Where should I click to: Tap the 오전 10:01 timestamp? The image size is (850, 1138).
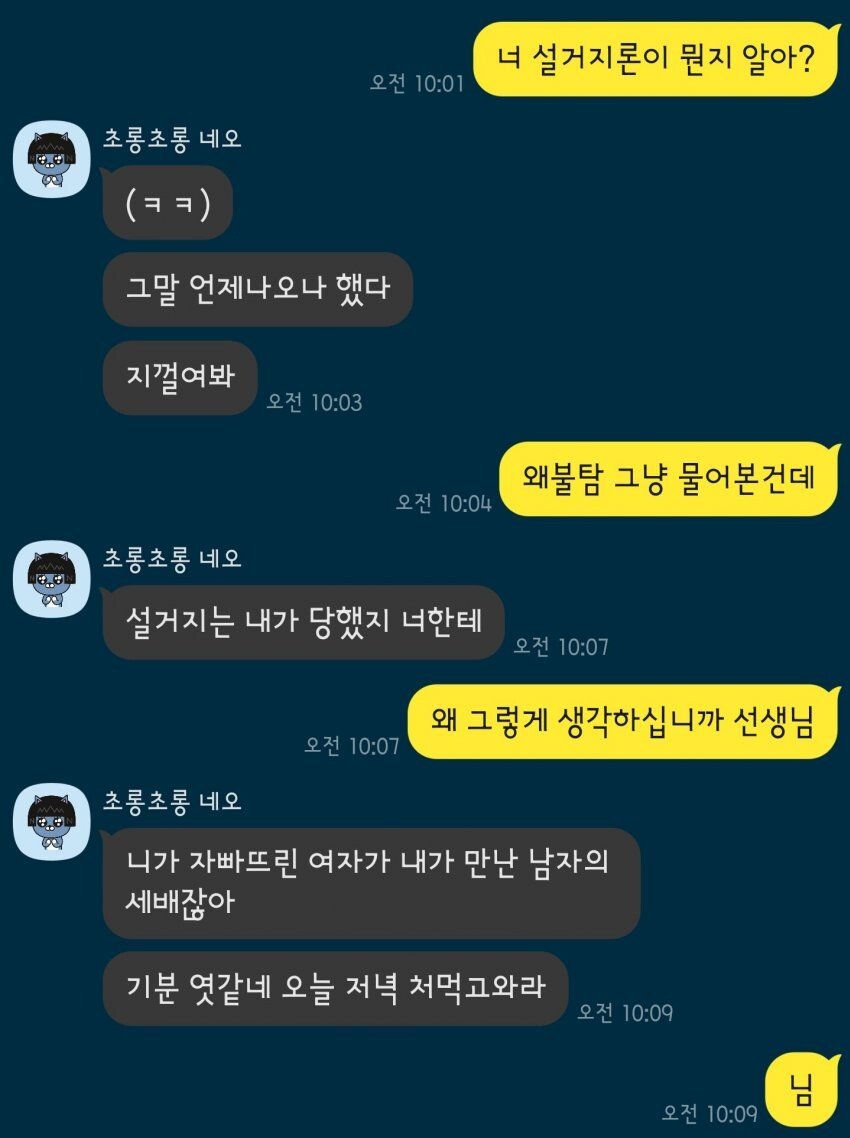coord(417,83)
